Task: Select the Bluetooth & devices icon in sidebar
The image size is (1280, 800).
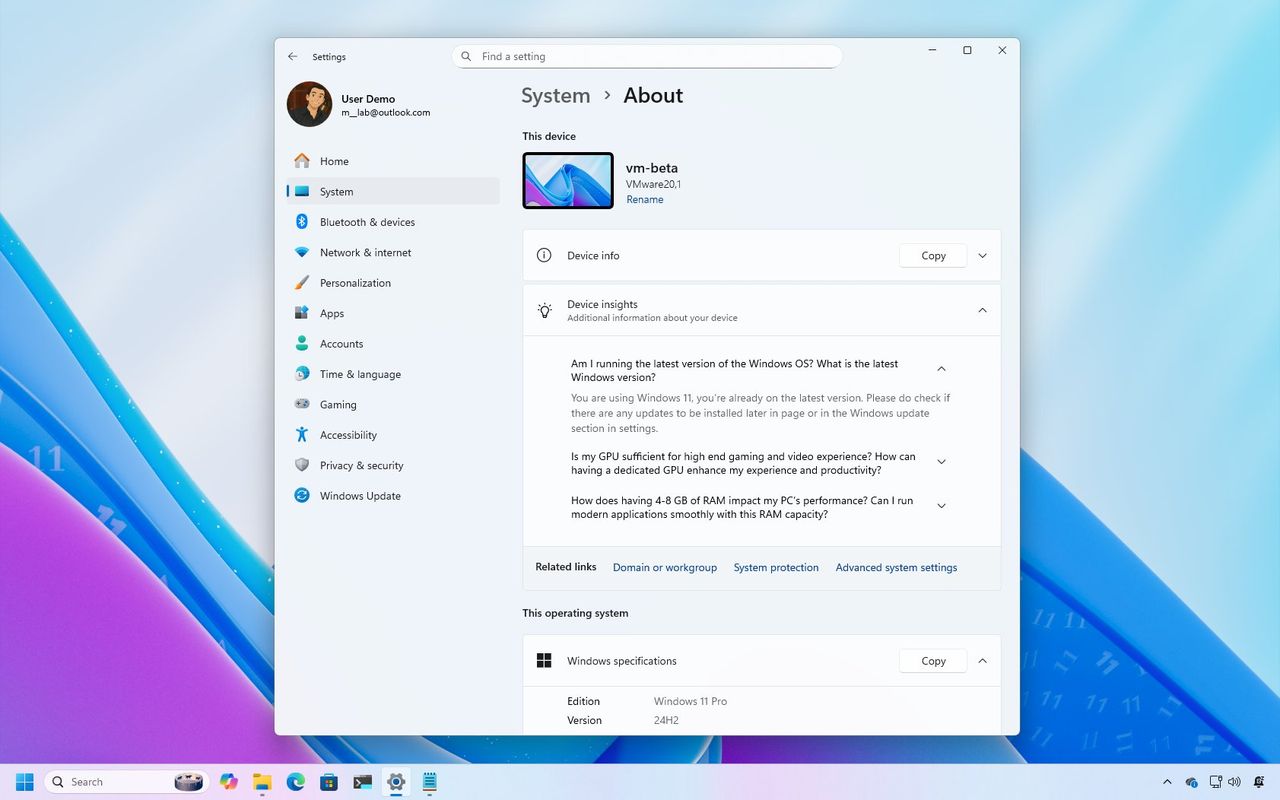Action: 302,222
